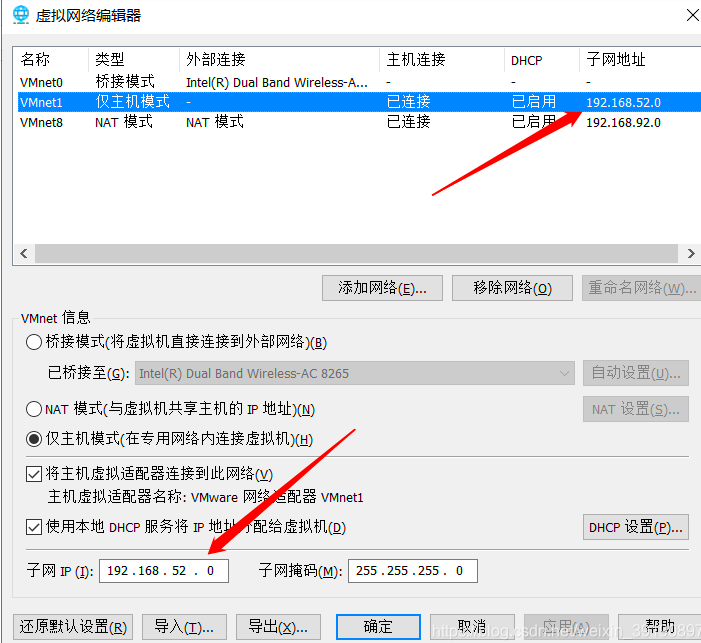Click the Virtual Network Editor title icon
The height and width of the screenshot is (643, 701).
(x=20, y=15)
